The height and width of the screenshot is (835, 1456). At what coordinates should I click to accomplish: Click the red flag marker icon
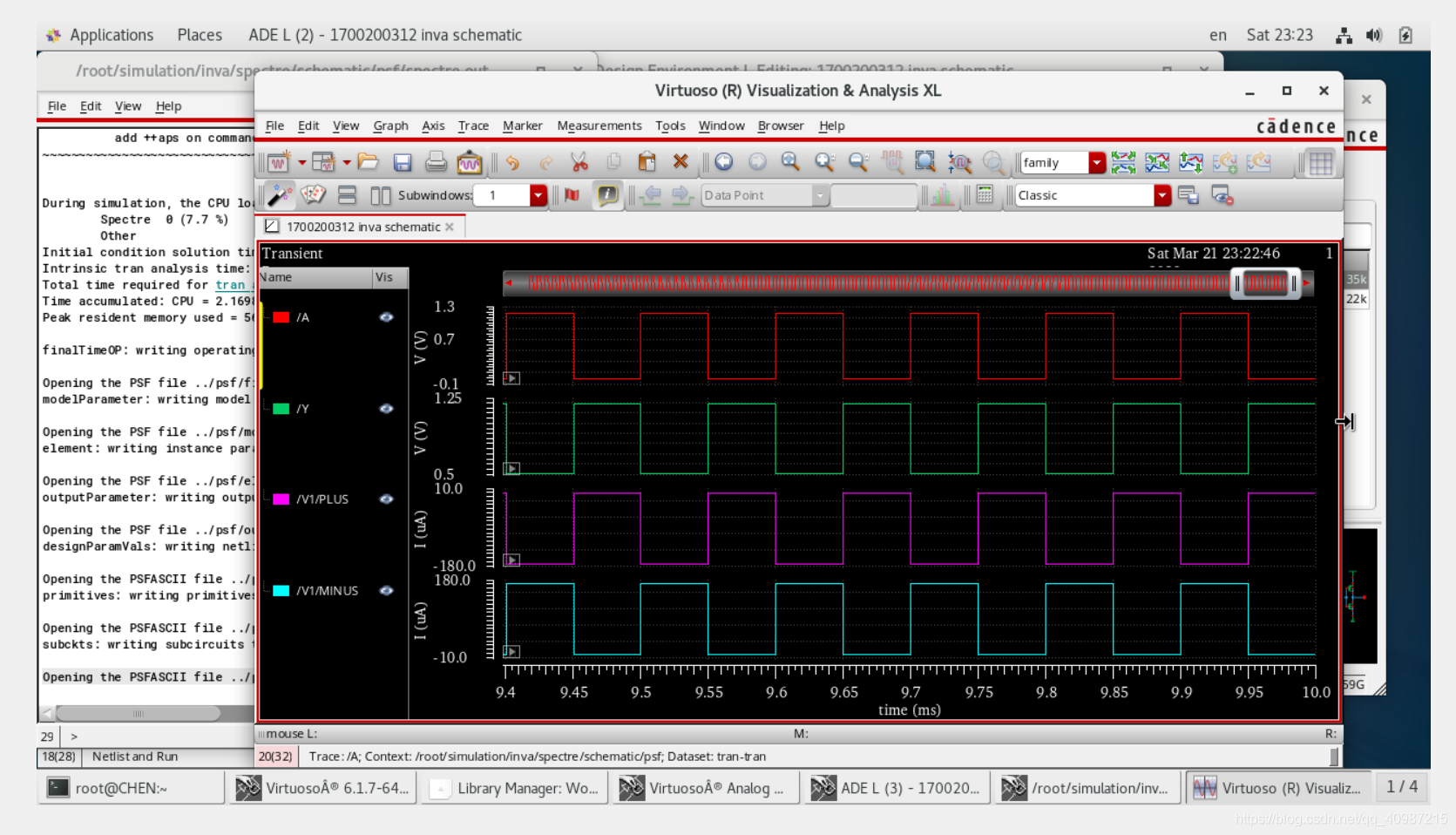(x=572, y=195)
